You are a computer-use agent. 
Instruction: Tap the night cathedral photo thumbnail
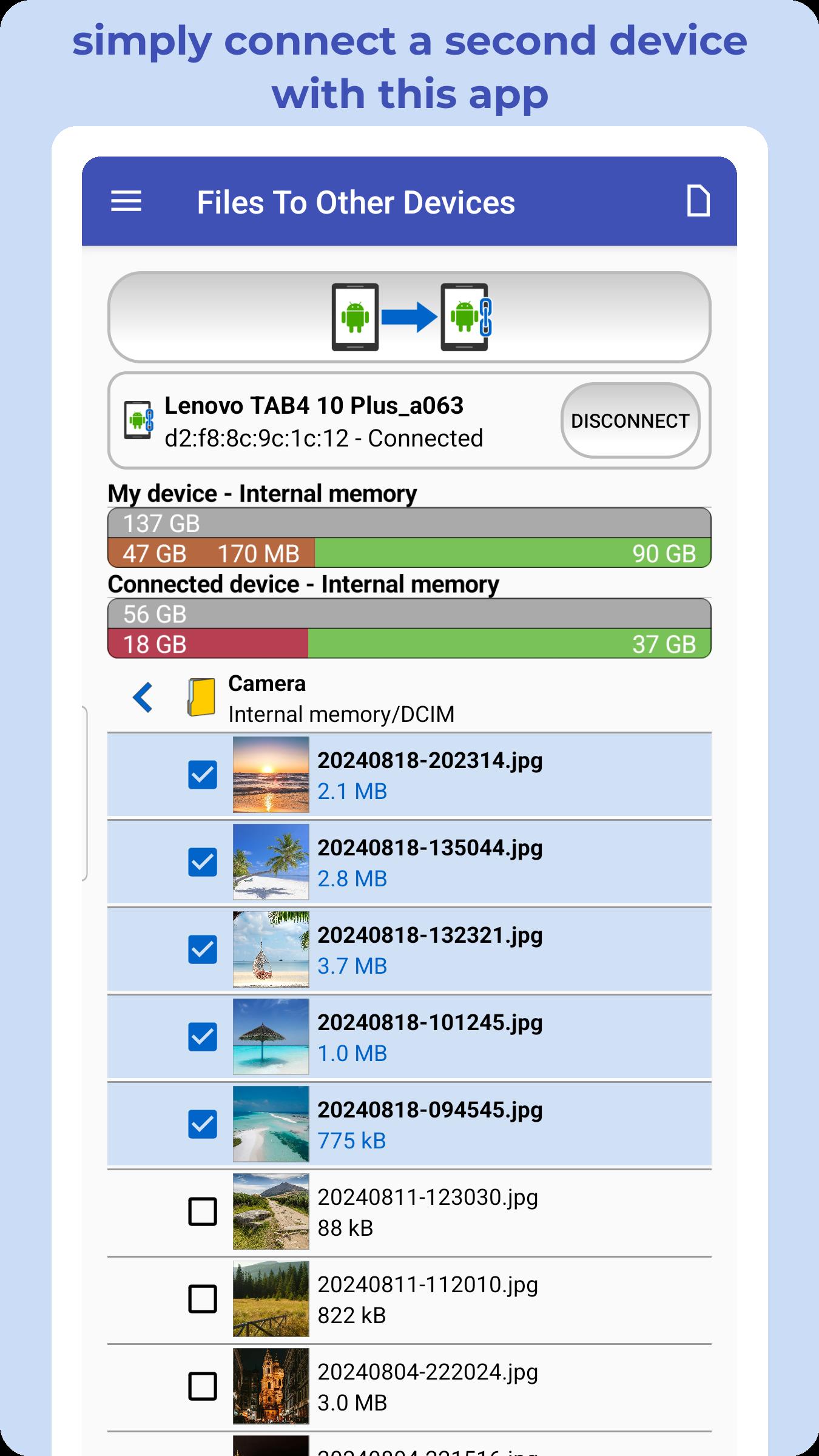pos(271,1386)
